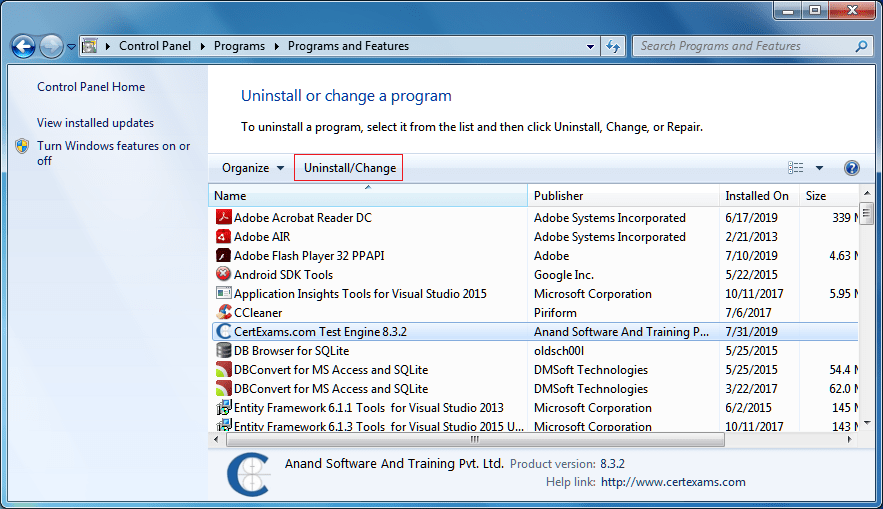Image resolution: width=883 pixels, height=509 pixels.
Task: Click the Control Panel address bar icon
Action: (x=90, y=46)
